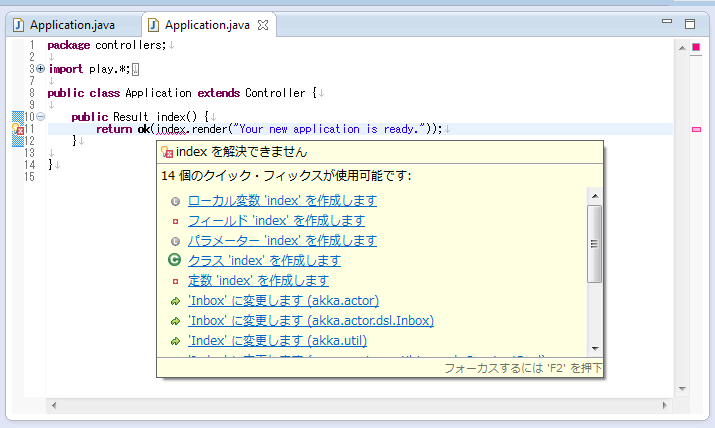Close the active Application.java editor tab
The image size is (715, 428).
263,25
